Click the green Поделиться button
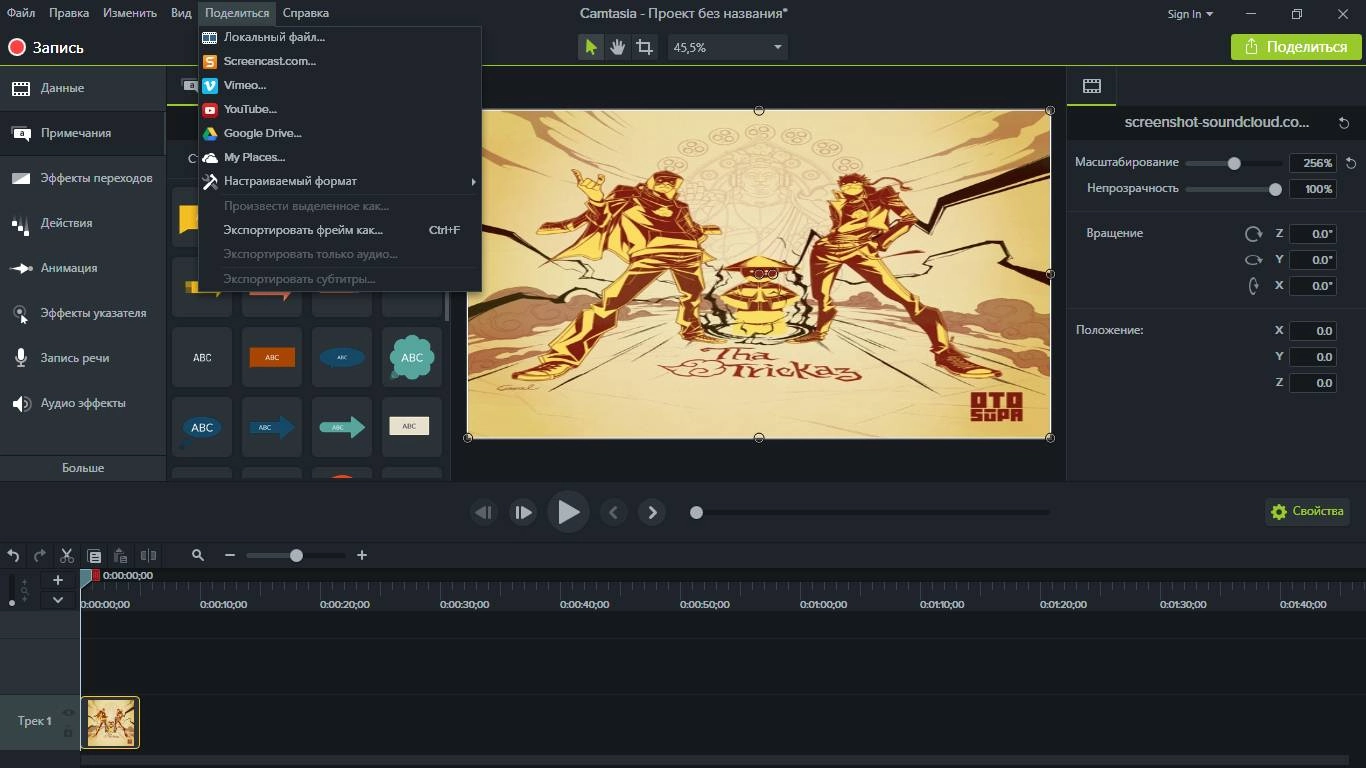 (x=1296, y=47)
